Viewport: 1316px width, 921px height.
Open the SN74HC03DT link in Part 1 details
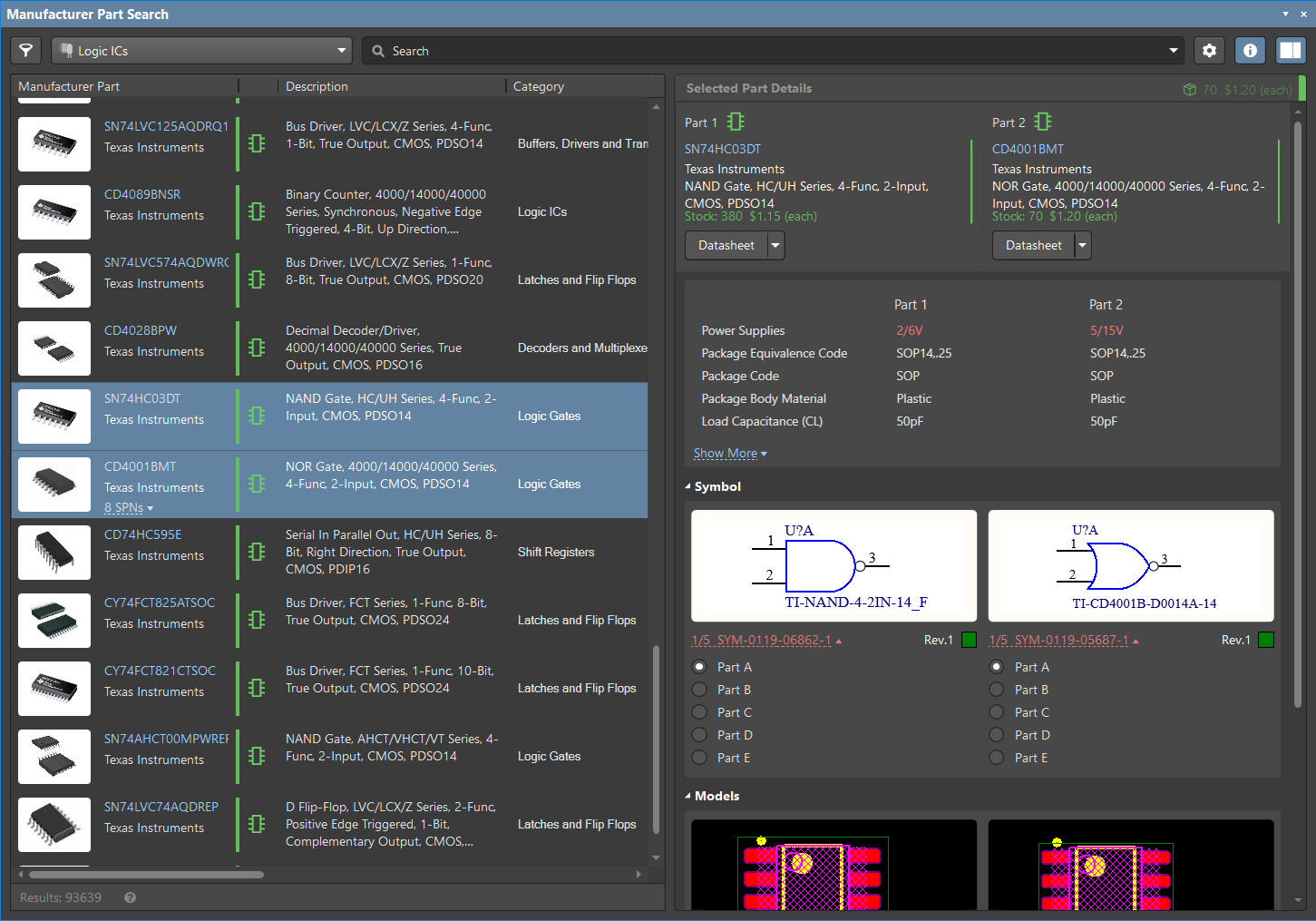(x=723, y=149)
